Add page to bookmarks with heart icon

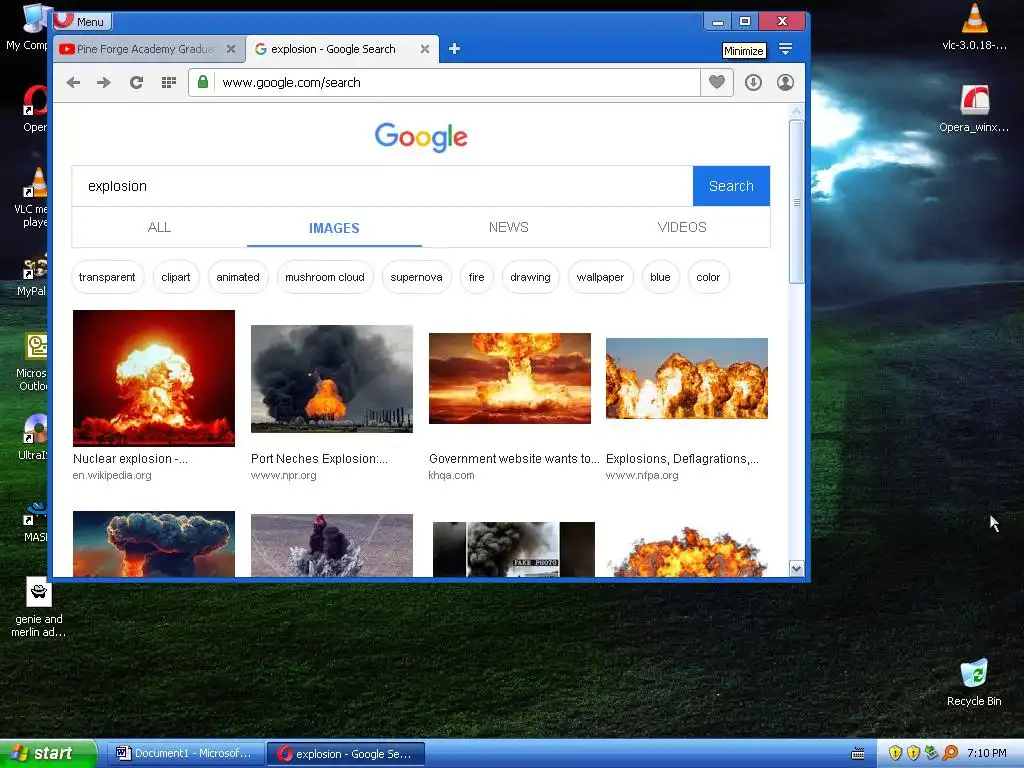[716, 82]
